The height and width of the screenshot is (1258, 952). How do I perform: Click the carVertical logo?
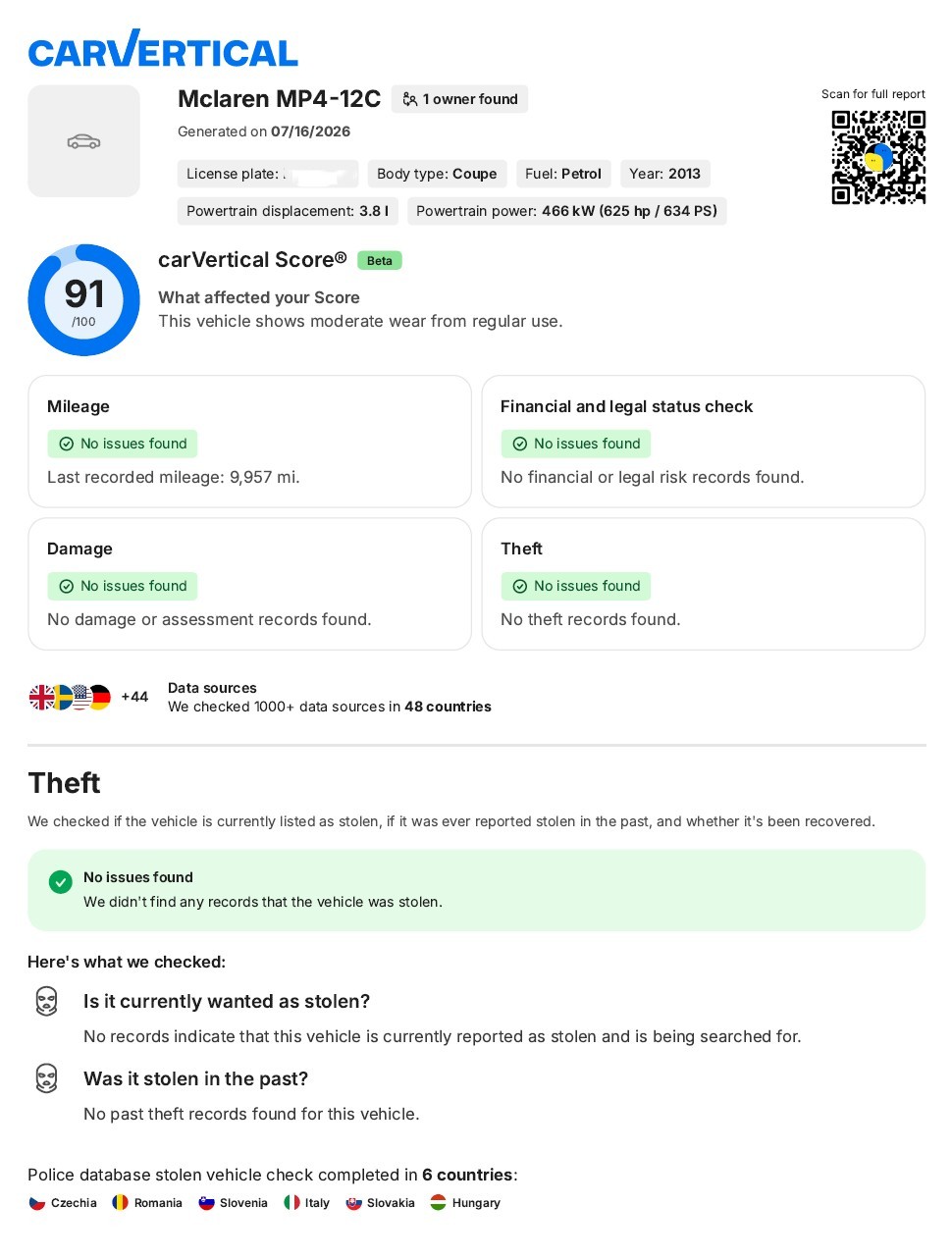[163, 49]
